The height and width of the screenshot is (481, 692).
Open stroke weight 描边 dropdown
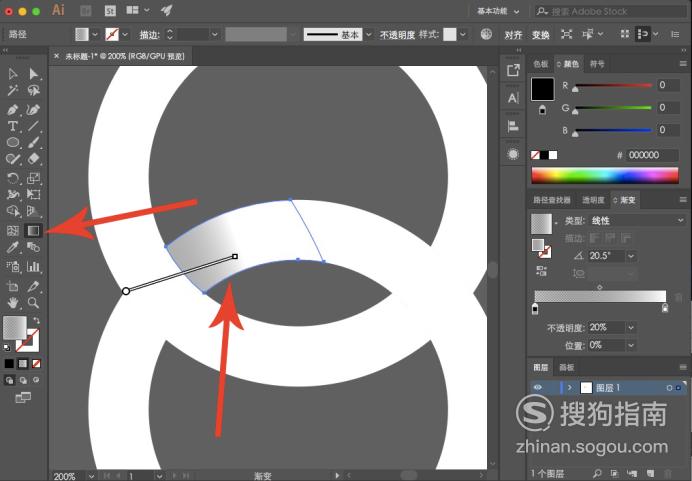(214, 34)
